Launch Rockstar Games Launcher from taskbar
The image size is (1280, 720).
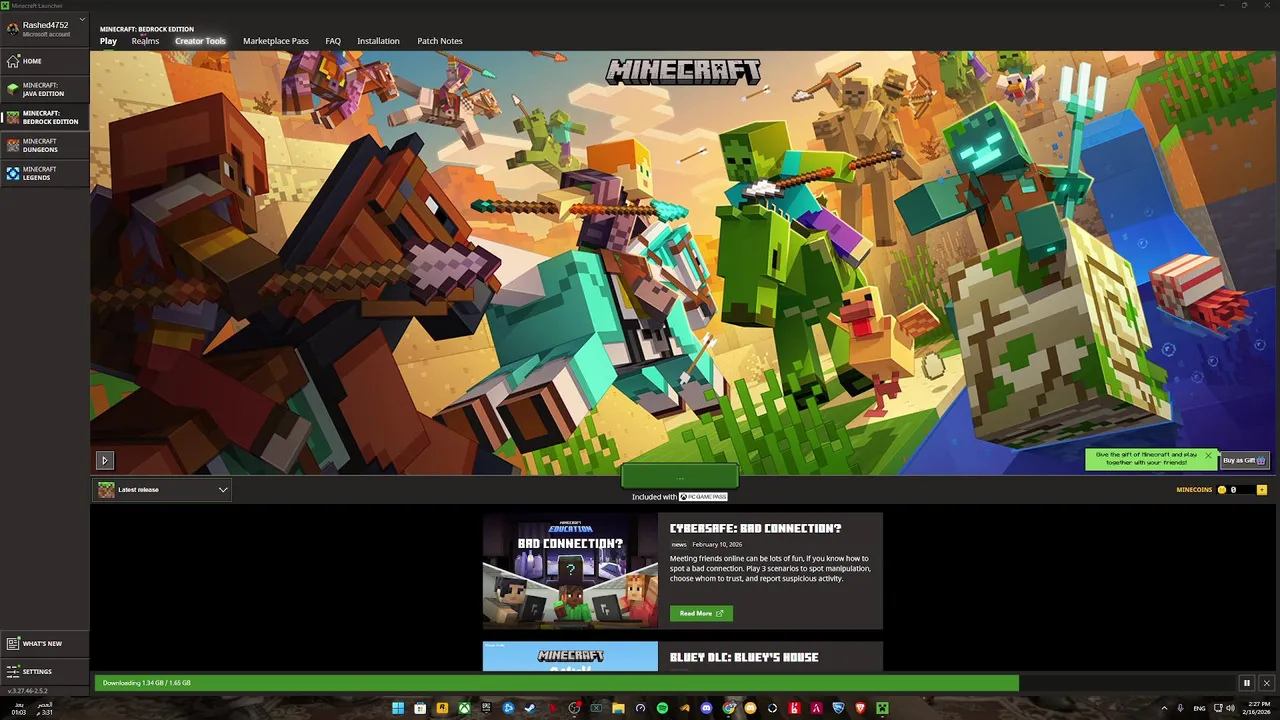(x=442, y=708)
